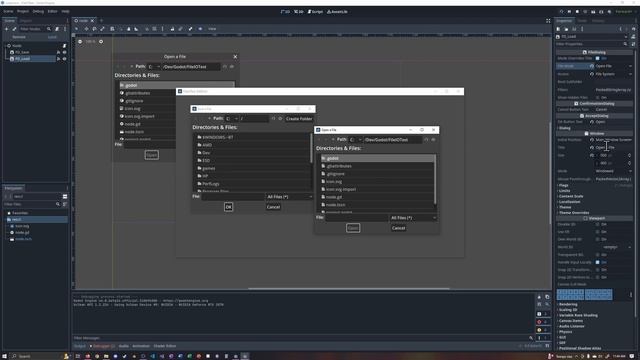Open All Files filter dropdown in Save dialog
The image size is (640, 360).
click(289, 197)
